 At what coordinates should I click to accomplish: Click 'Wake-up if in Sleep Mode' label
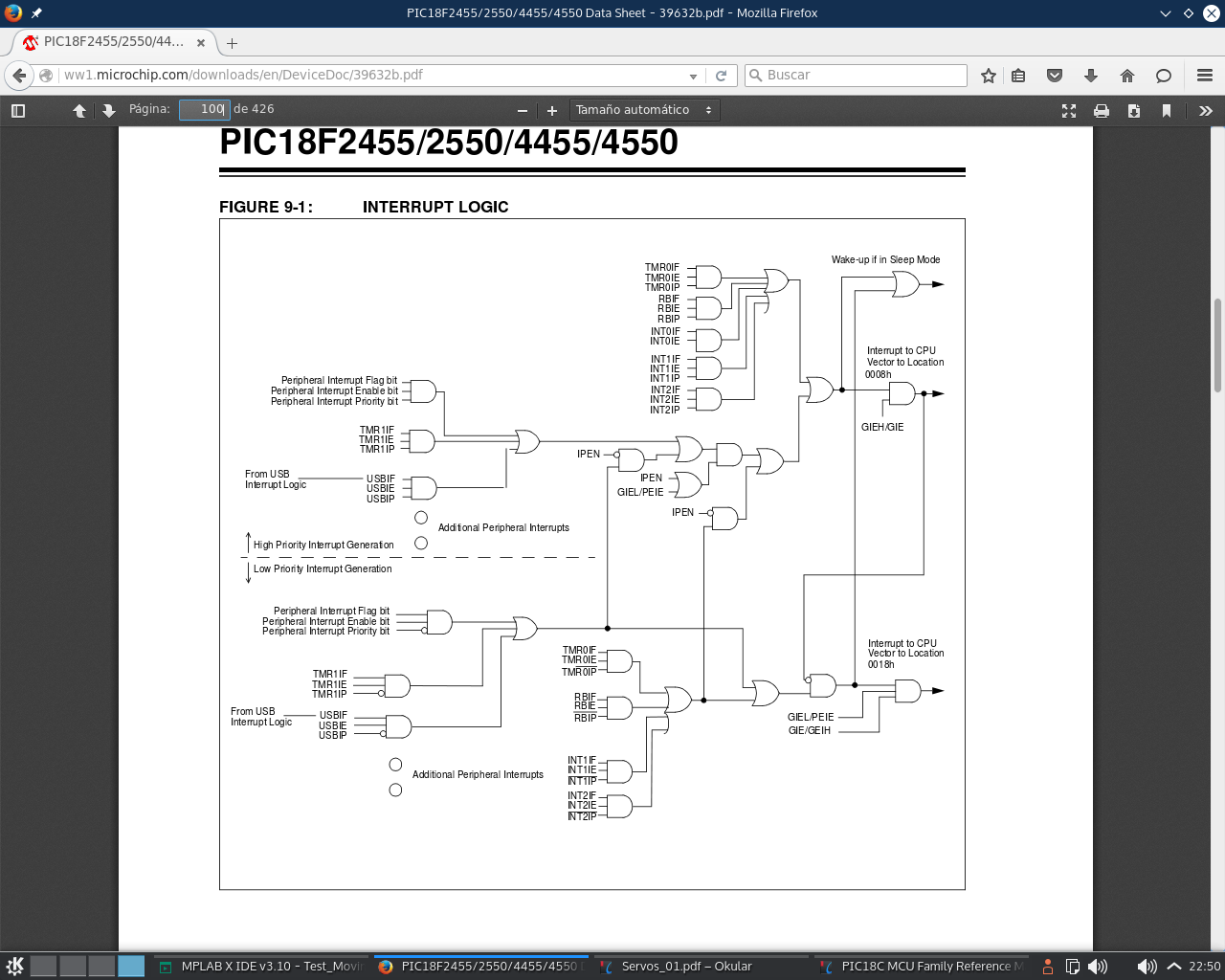tap(885, 259)
